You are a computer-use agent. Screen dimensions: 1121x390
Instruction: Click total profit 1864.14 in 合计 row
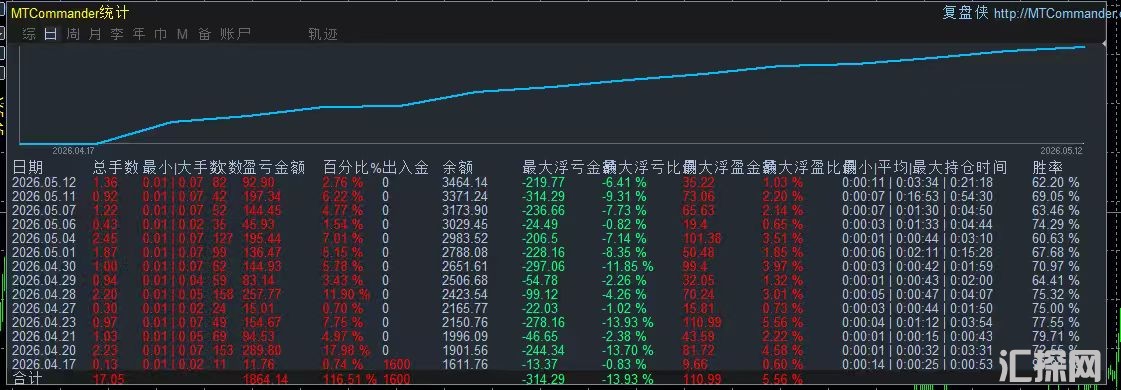click(x=266, y=378)
